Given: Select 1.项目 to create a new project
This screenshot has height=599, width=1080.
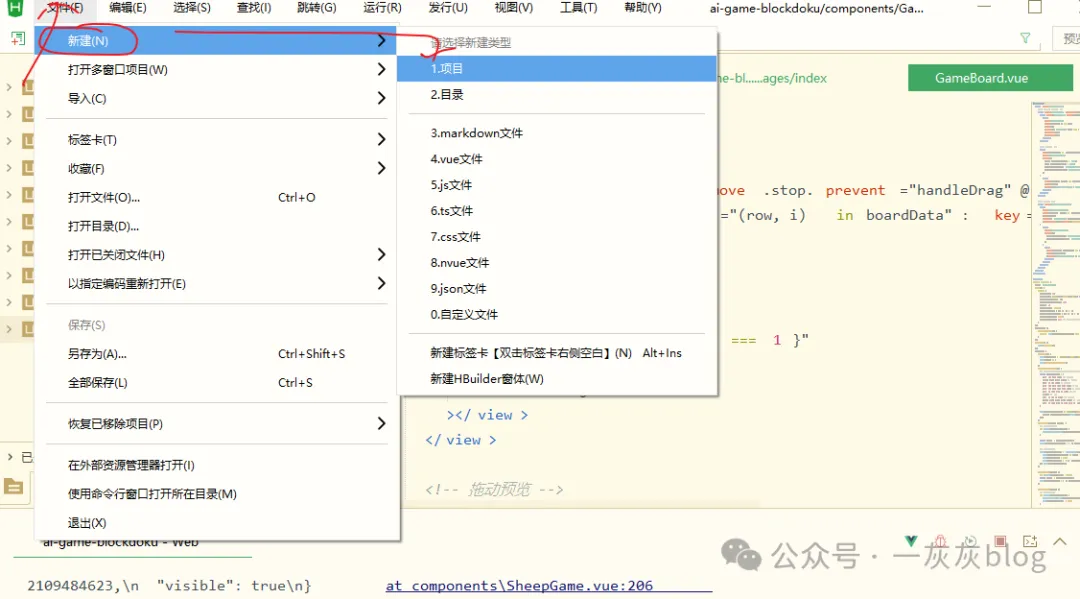Looking at the screenshot, I should click(x=448, y=69).
